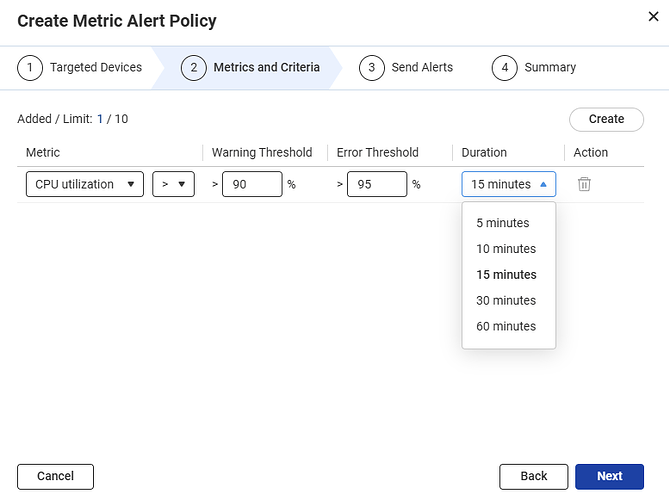Go to Targeted Devices step

[82, 68]
